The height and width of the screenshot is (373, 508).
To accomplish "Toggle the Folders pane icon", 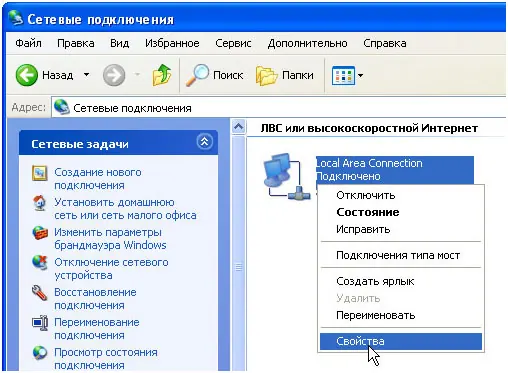I will (266, 76).
